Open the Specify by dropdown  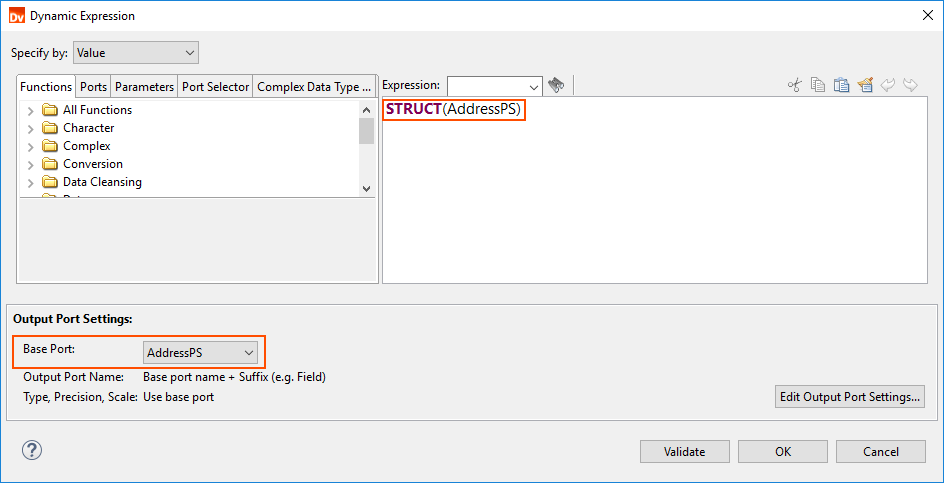coord(136,53)
